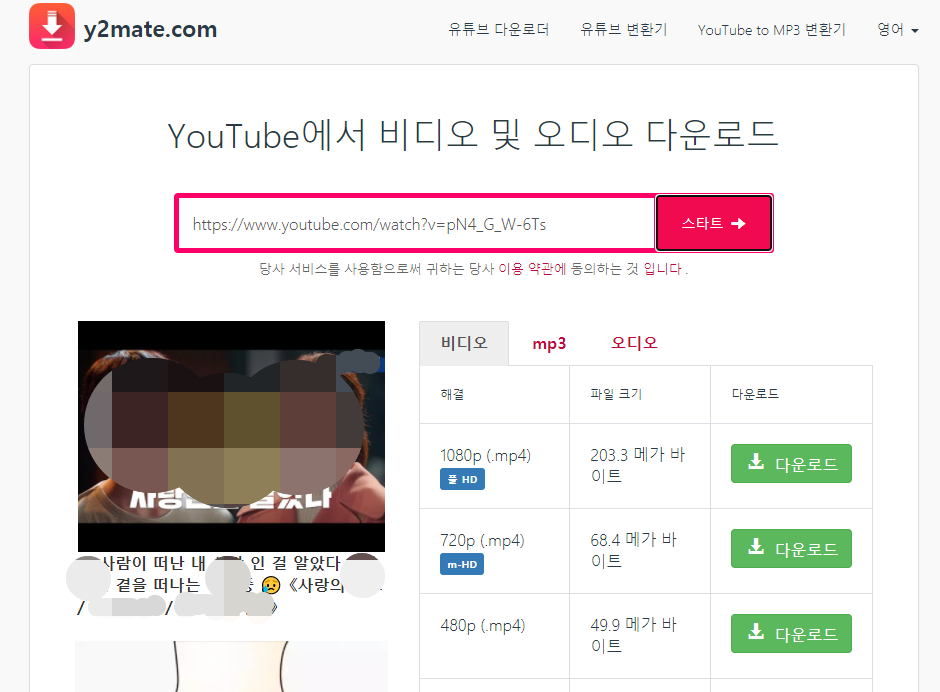This screenshot has height=692, width=940.
Task: Expand the 영어 language dropdown
Action: pyautogui.click(x=897, y=29)
